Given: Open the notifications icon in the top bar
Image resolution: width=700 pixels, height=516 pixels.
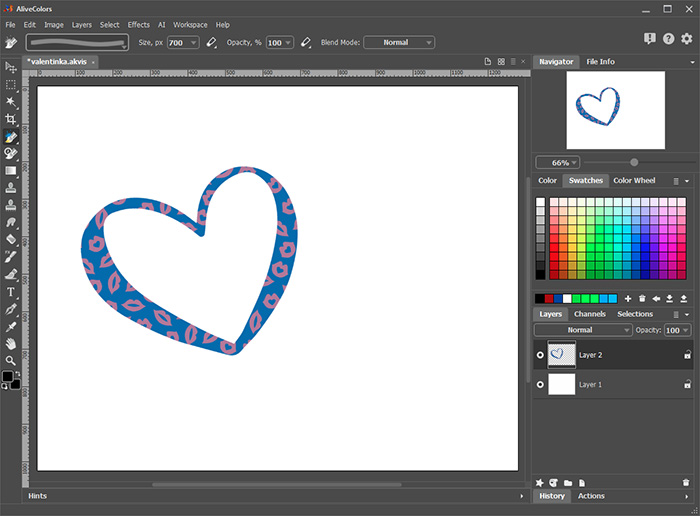Looking at the screenshot, I should tap(650, 39).
